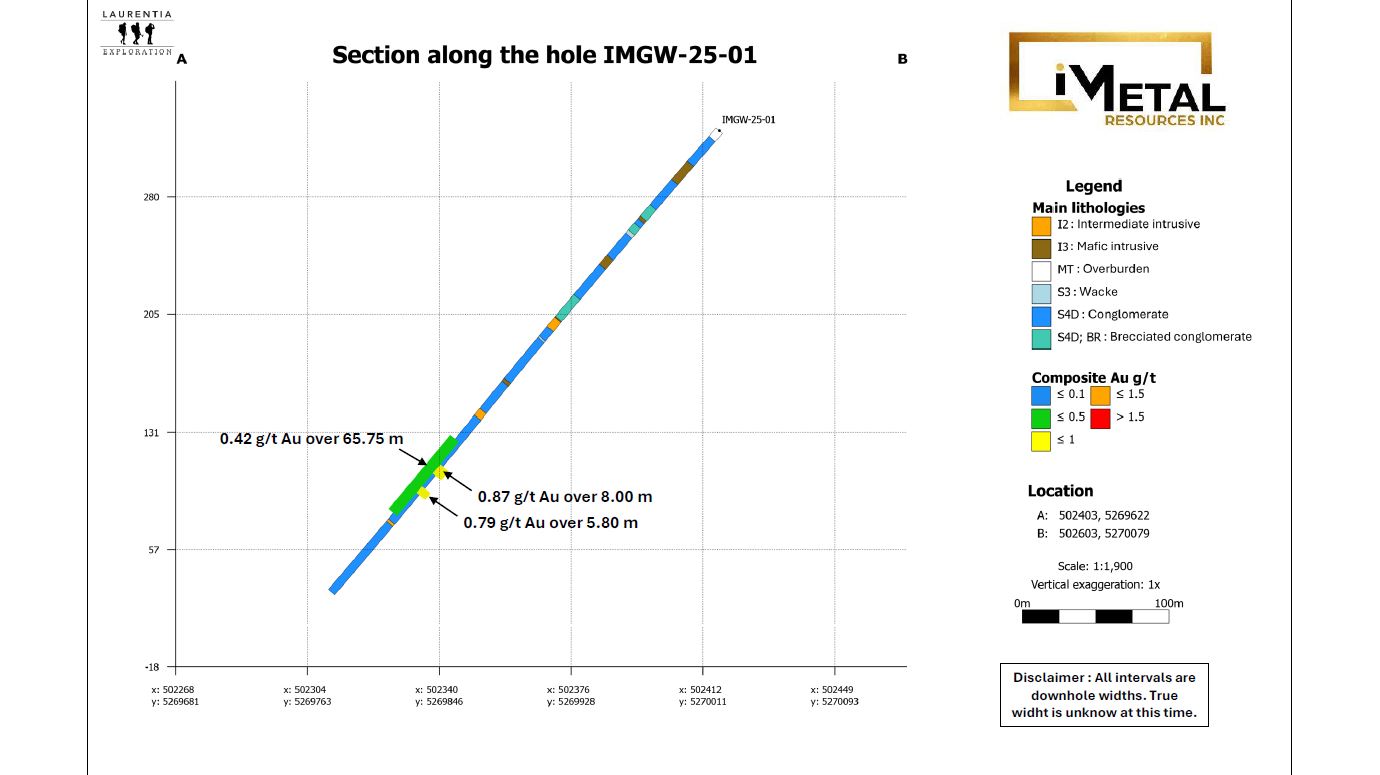Pick the S3 Wacke light blue swatch
Screen dimensions: 1380x775
tap(1042, 293)
